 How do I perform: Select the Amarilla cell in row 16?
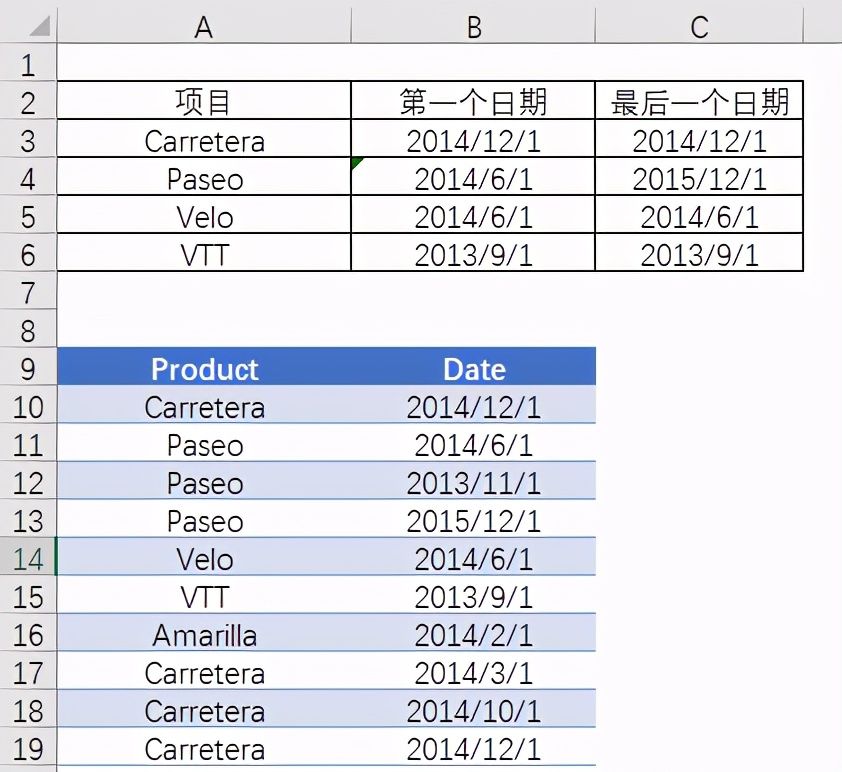(x=204, y=635)
